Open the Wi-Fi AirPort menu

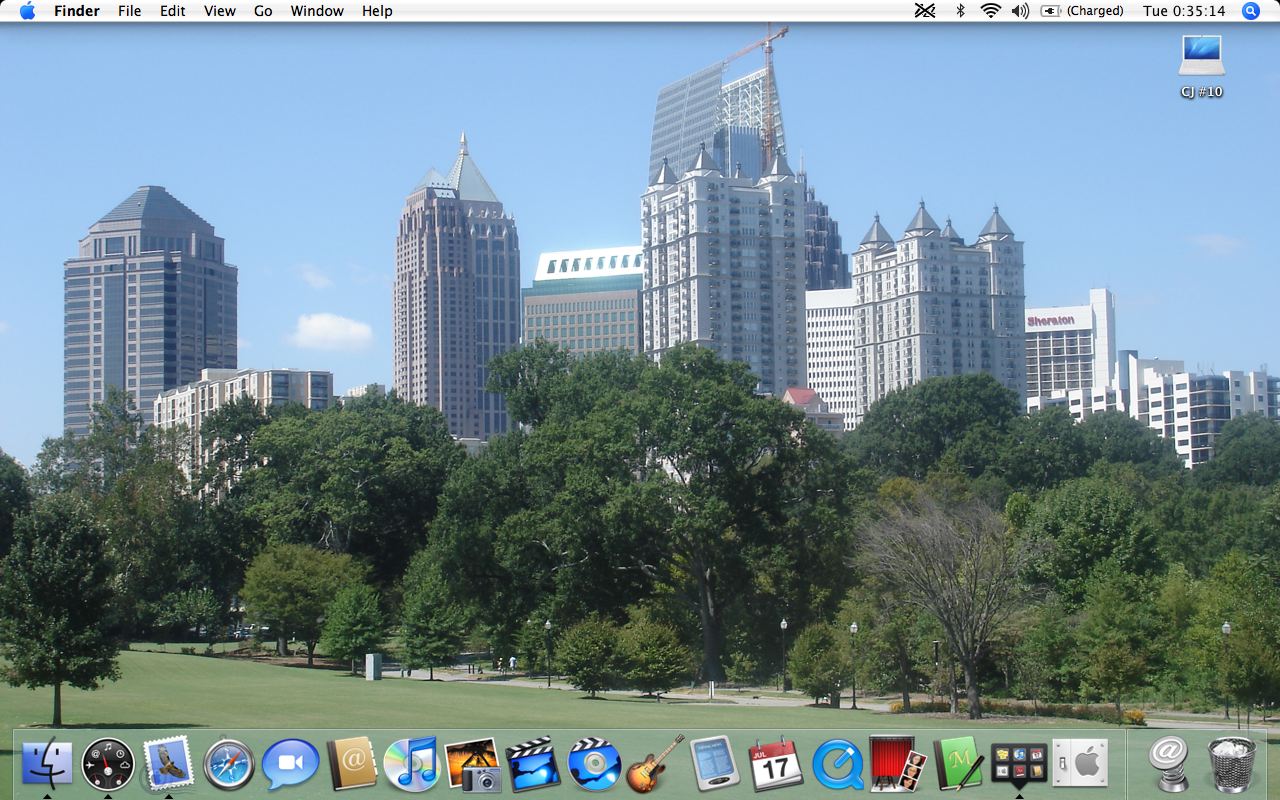[x=991, y=11]
